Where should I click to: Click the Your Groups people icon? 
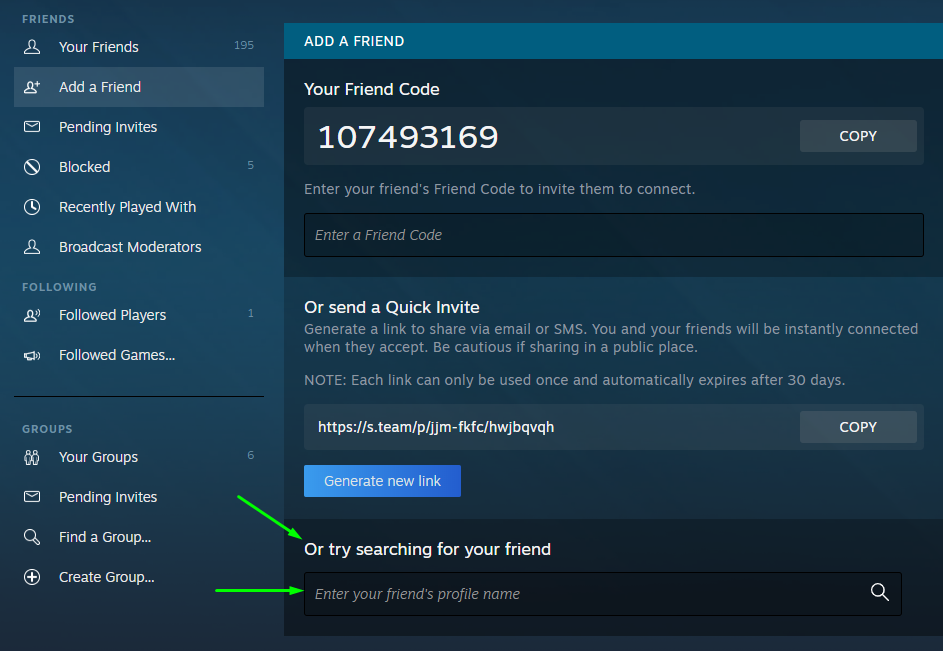(32, 457)
